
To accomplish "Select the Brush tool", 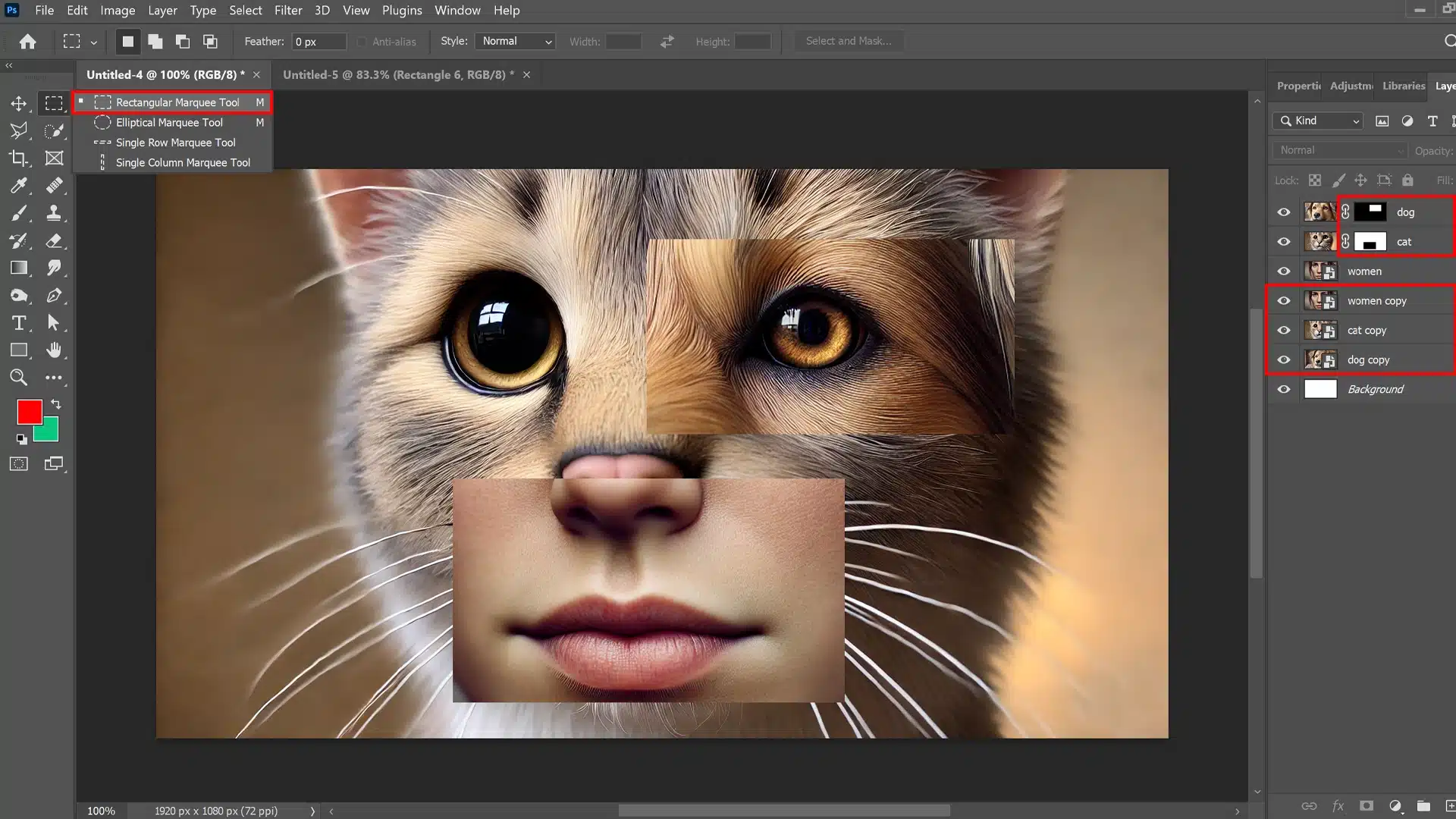I will pyautogui.click(x=19, y=213).
